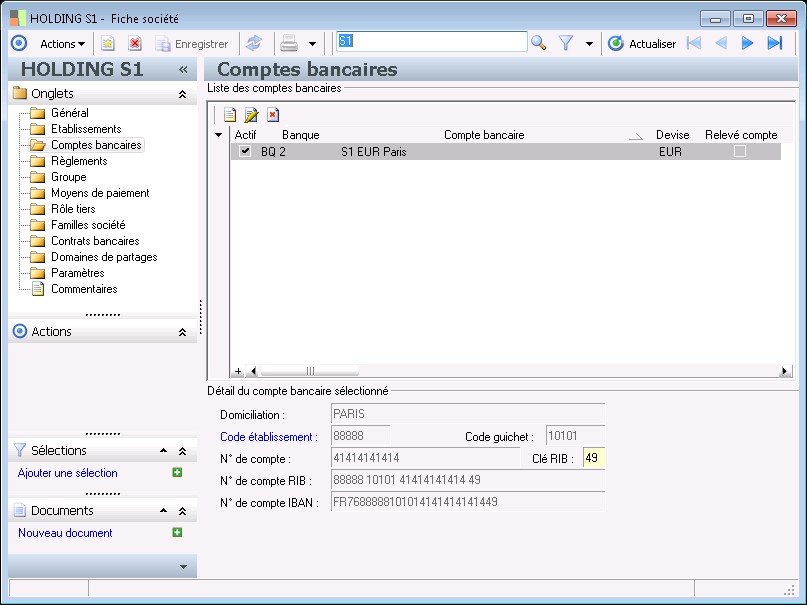Click the new record toolbar icon

click(108, 44)
